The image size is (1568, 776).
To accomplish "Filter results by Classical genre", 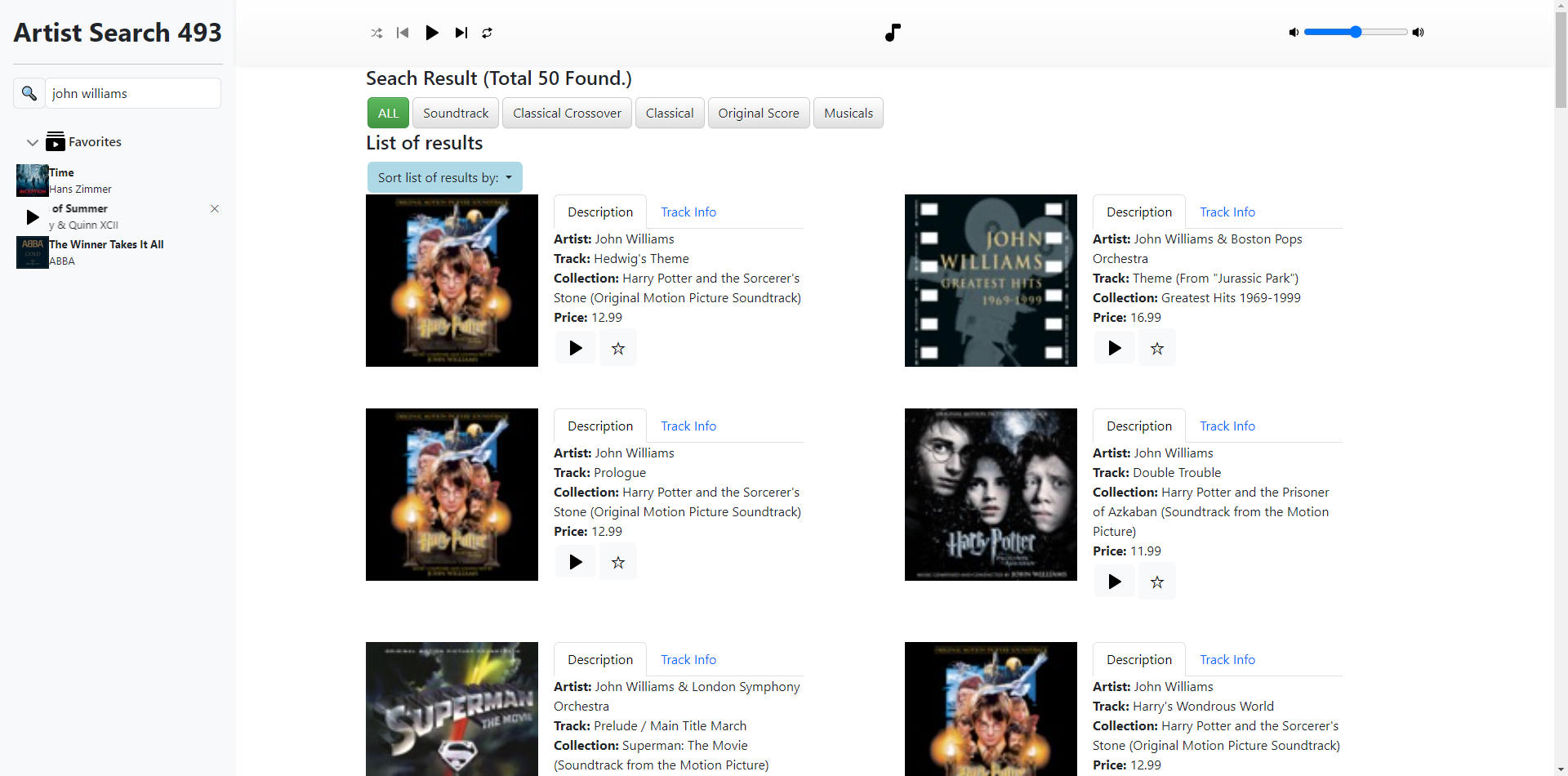I will pos(670,113).
